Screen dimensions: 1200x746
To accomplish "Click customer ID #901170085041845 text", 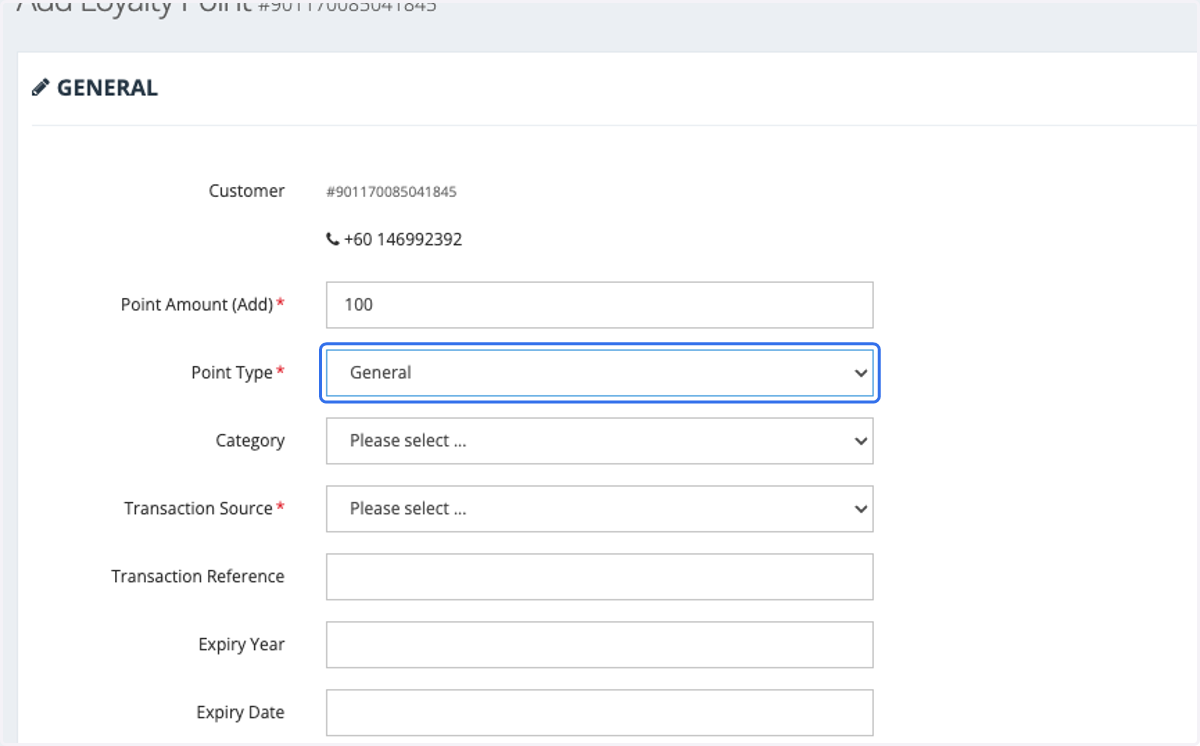I will pos(391,192).
